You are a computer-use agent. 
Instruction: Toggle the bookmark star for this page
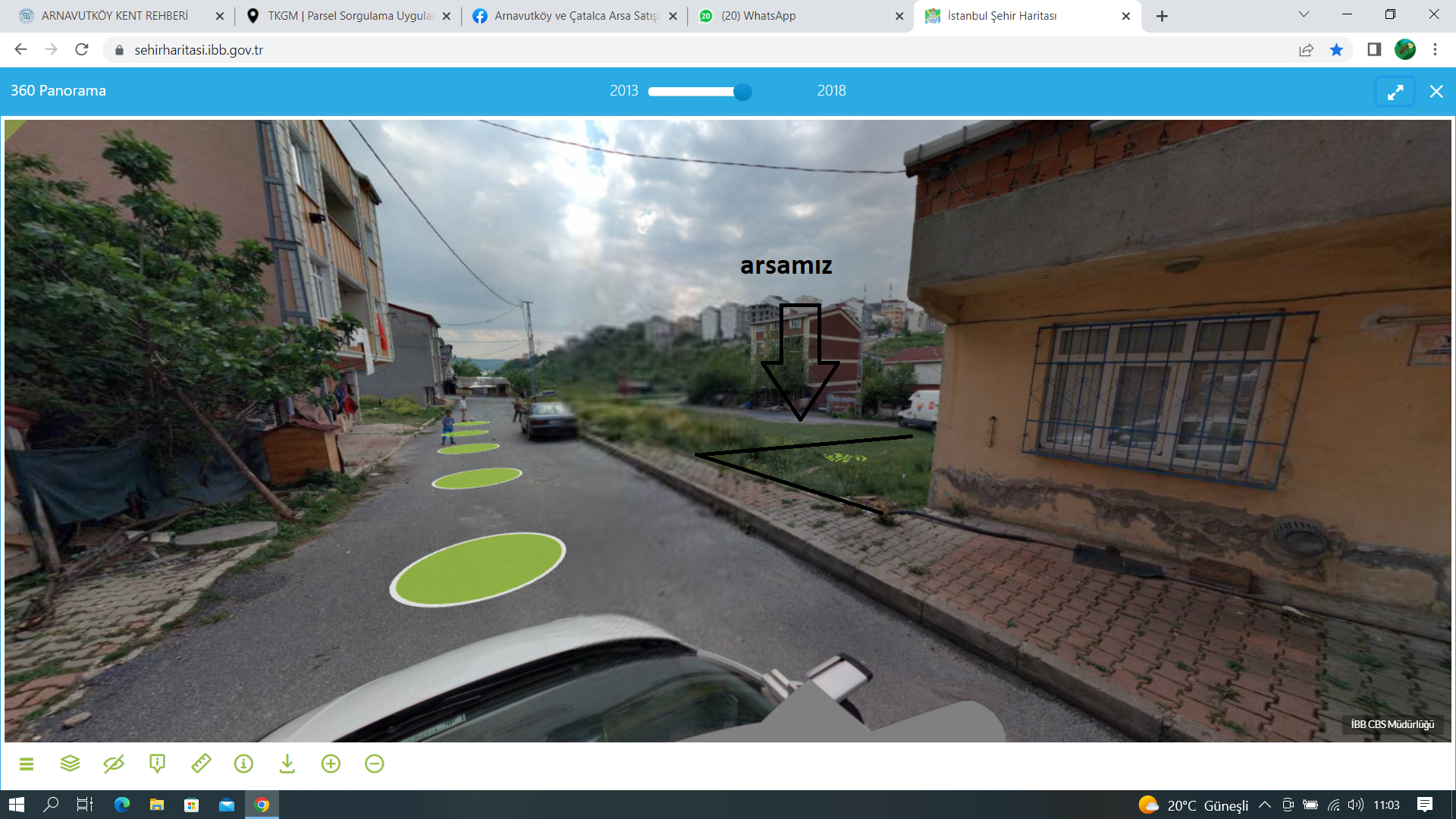[x=1336, y=50]
